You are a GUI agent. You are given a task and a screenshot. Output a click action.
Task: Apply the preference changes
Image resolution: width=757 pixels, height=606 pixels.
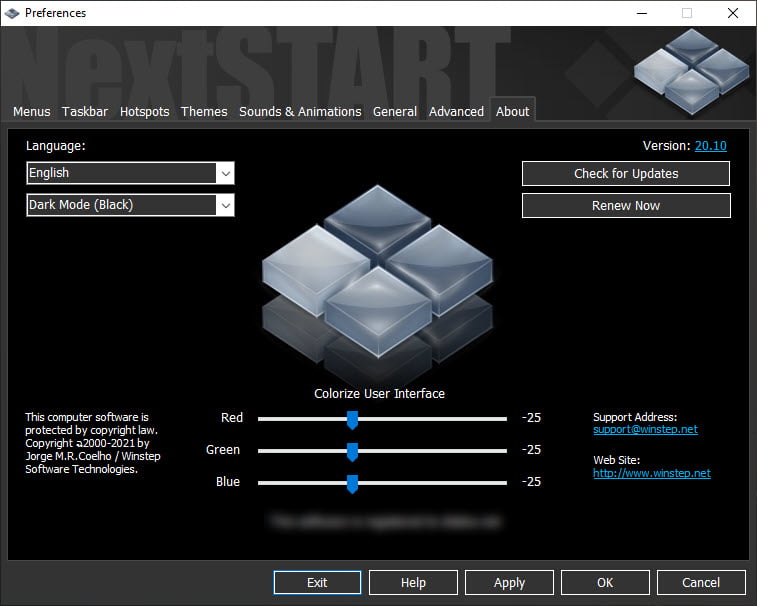(x=509, y=582)
